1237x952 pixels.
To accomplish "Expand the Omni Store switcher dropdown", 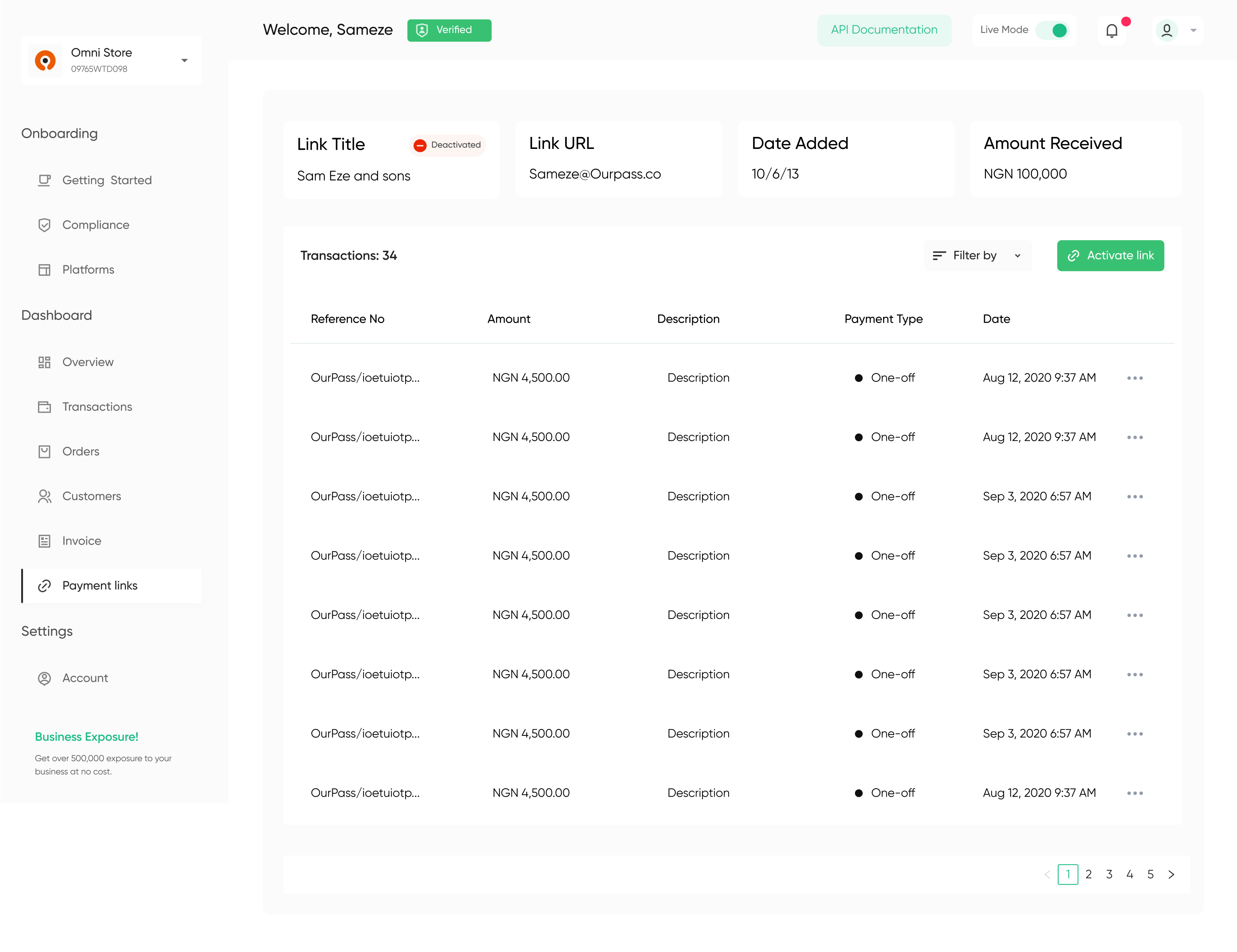I will coord(184,60).
